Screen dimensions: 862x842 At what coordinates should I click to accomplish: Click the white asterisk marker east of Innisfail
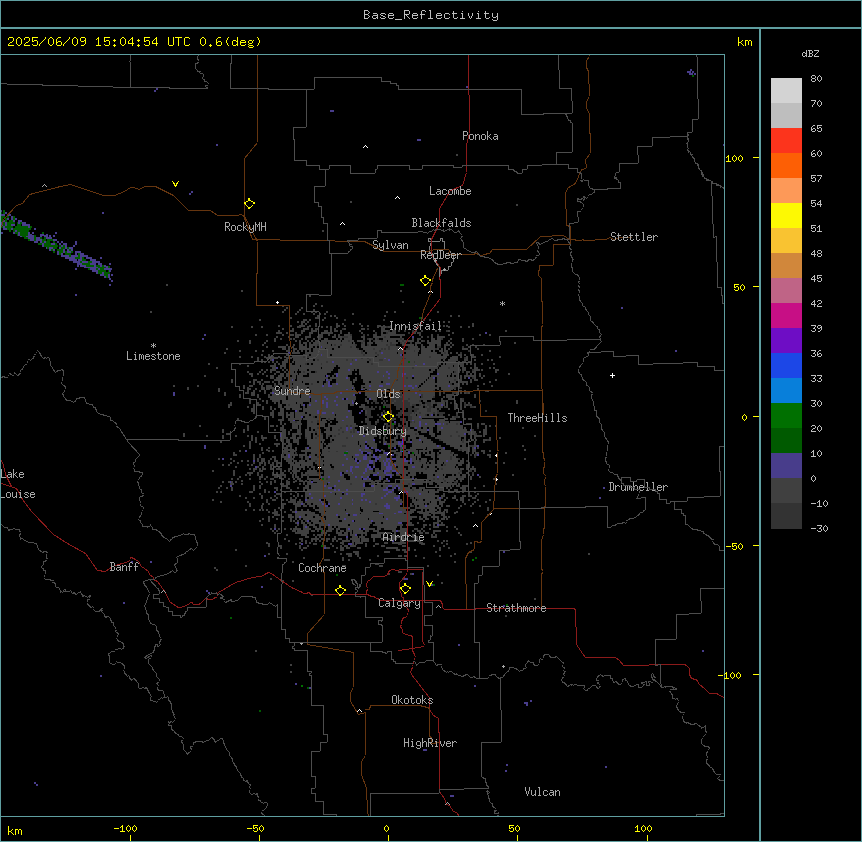(502, 303)
